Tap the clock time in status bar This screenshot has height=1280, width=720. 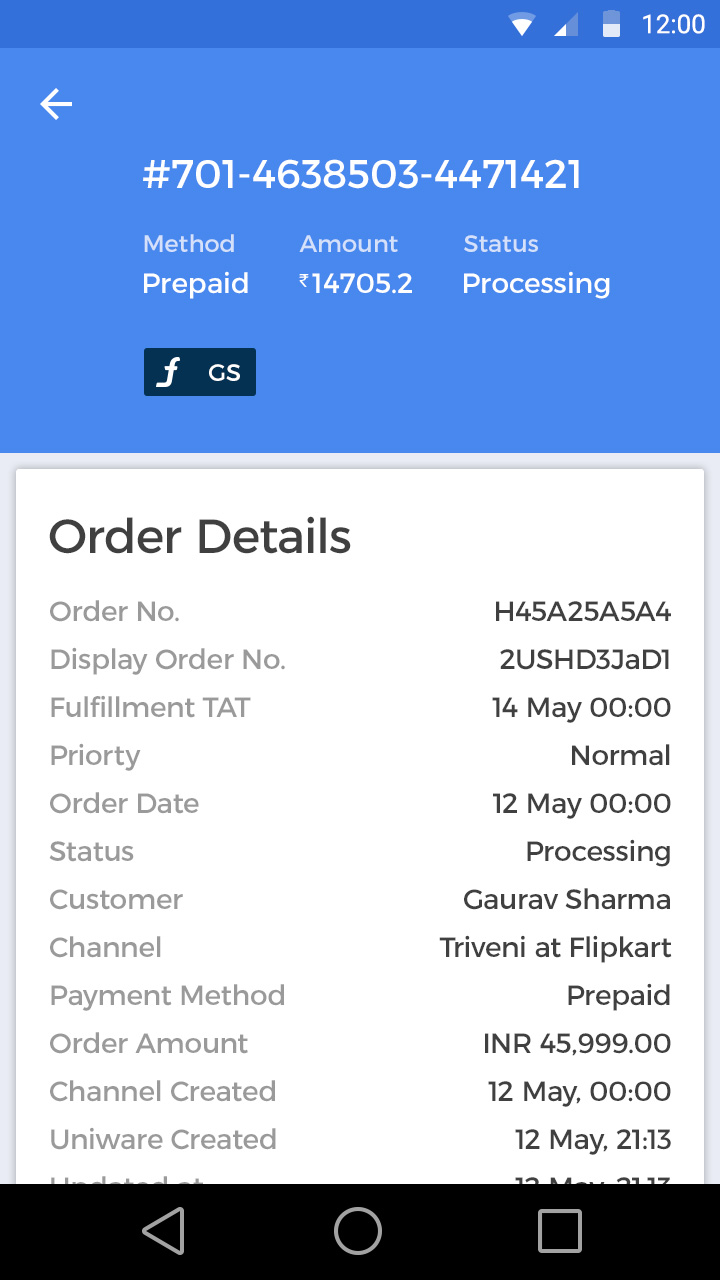tap(673, 24)
